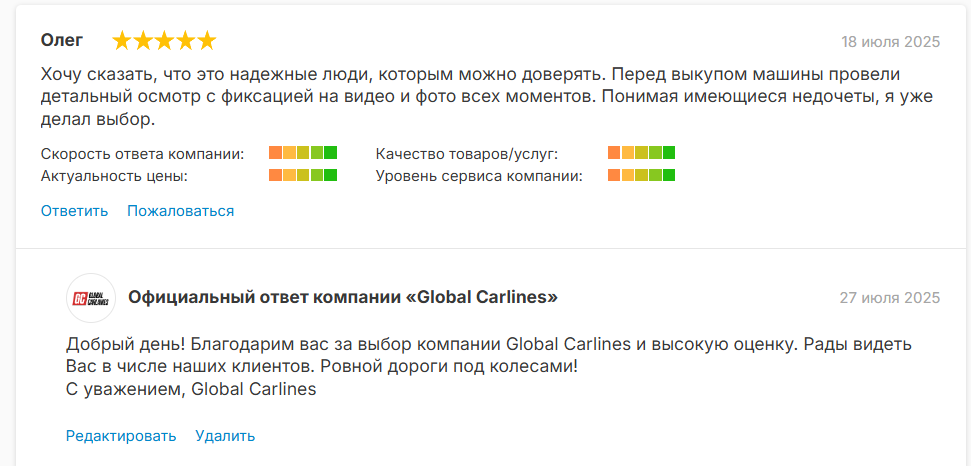The width and height of the screenshot is (971, 466).
Task: Click the "Ответить" link under the review
Action: [x=74, y=211]
